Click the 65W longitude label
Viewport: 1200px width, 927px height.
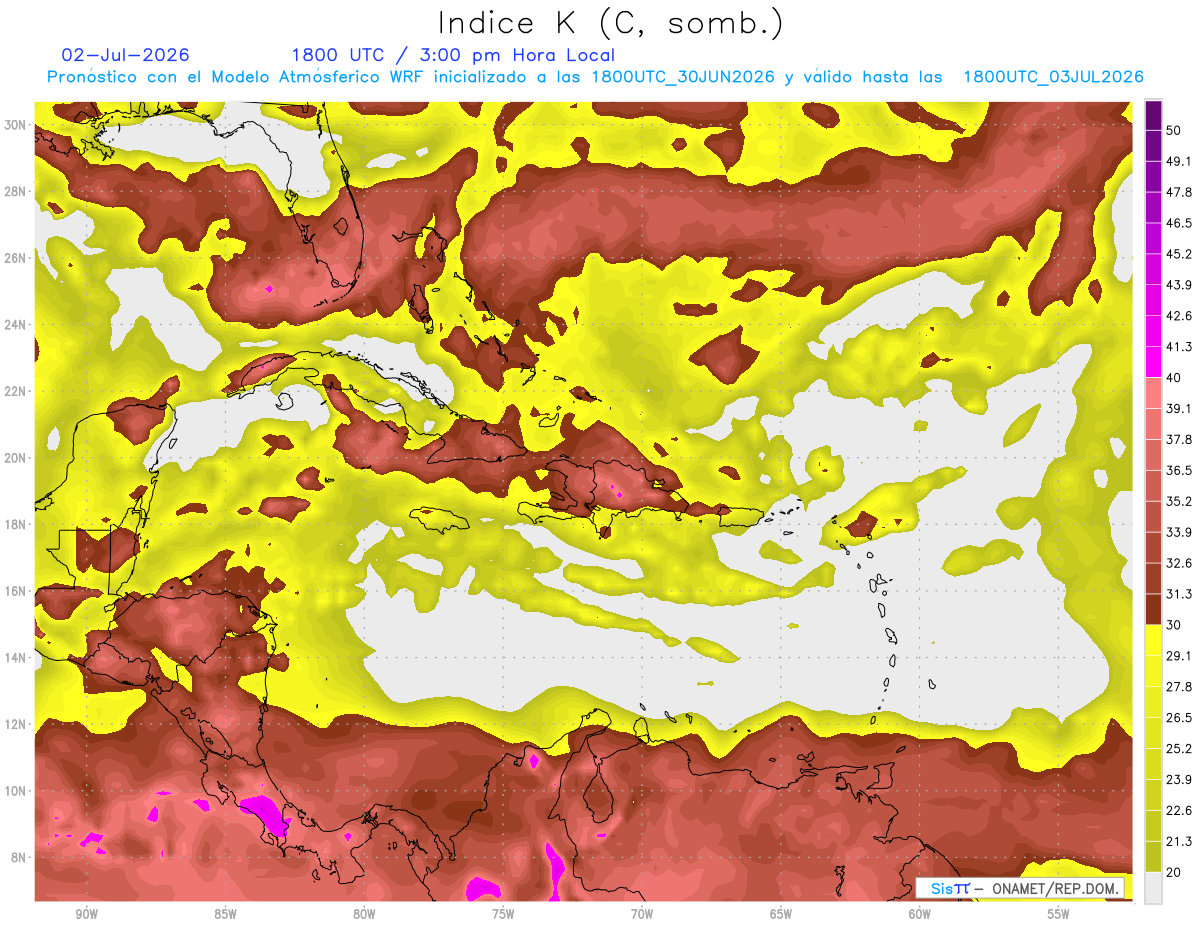(781, 914)
